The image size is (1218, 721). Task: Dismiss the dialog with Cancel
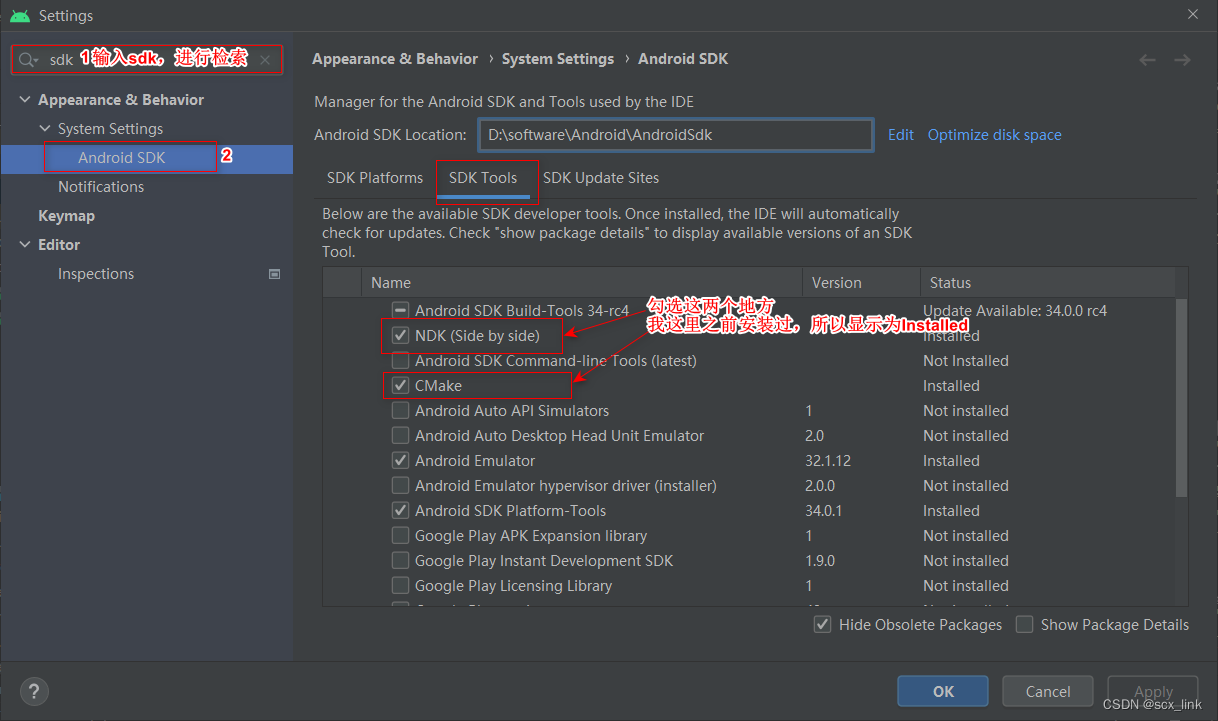click(x=1048, y=691)
